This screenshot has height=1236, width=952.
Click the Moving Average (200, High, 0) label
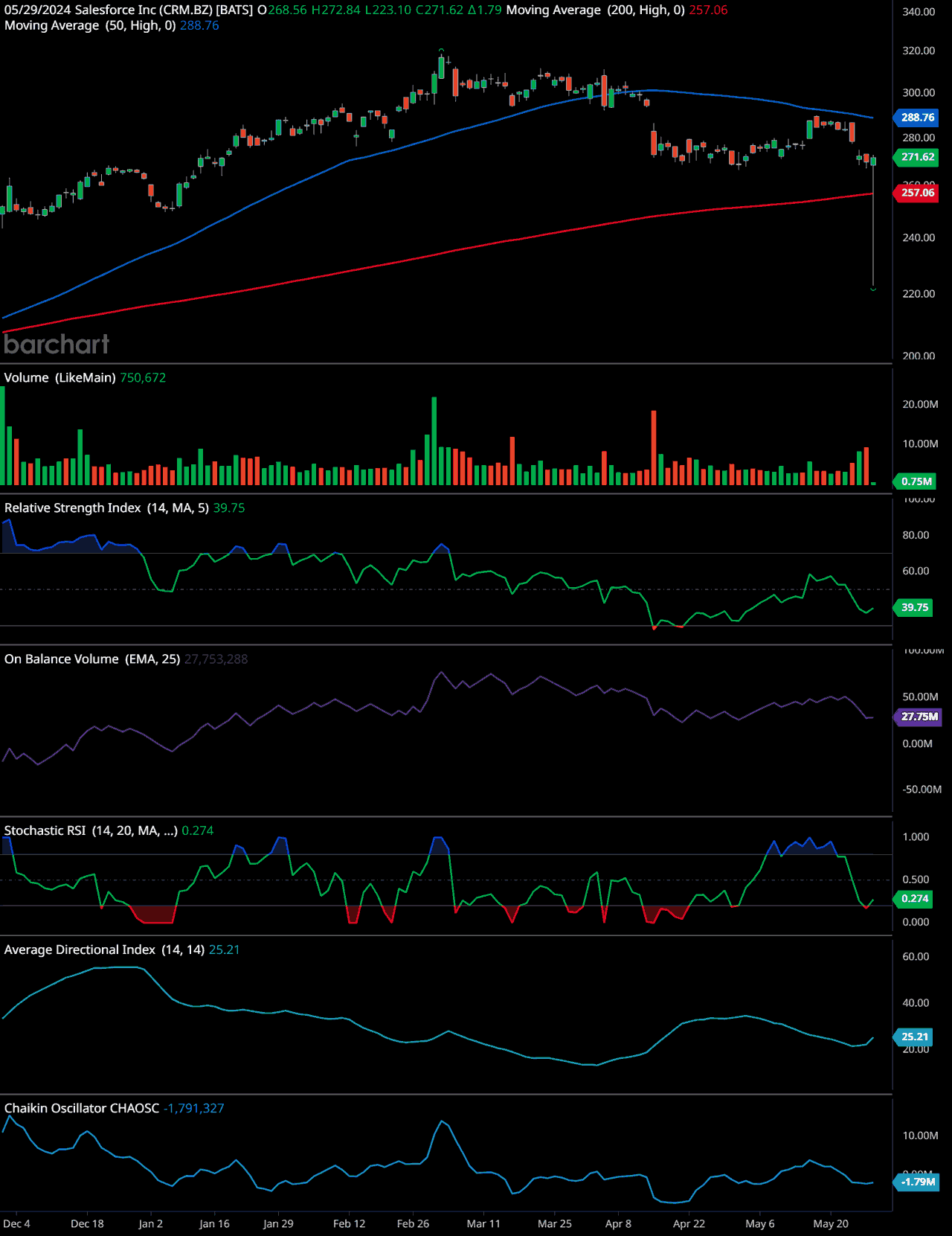coord(595,10)
